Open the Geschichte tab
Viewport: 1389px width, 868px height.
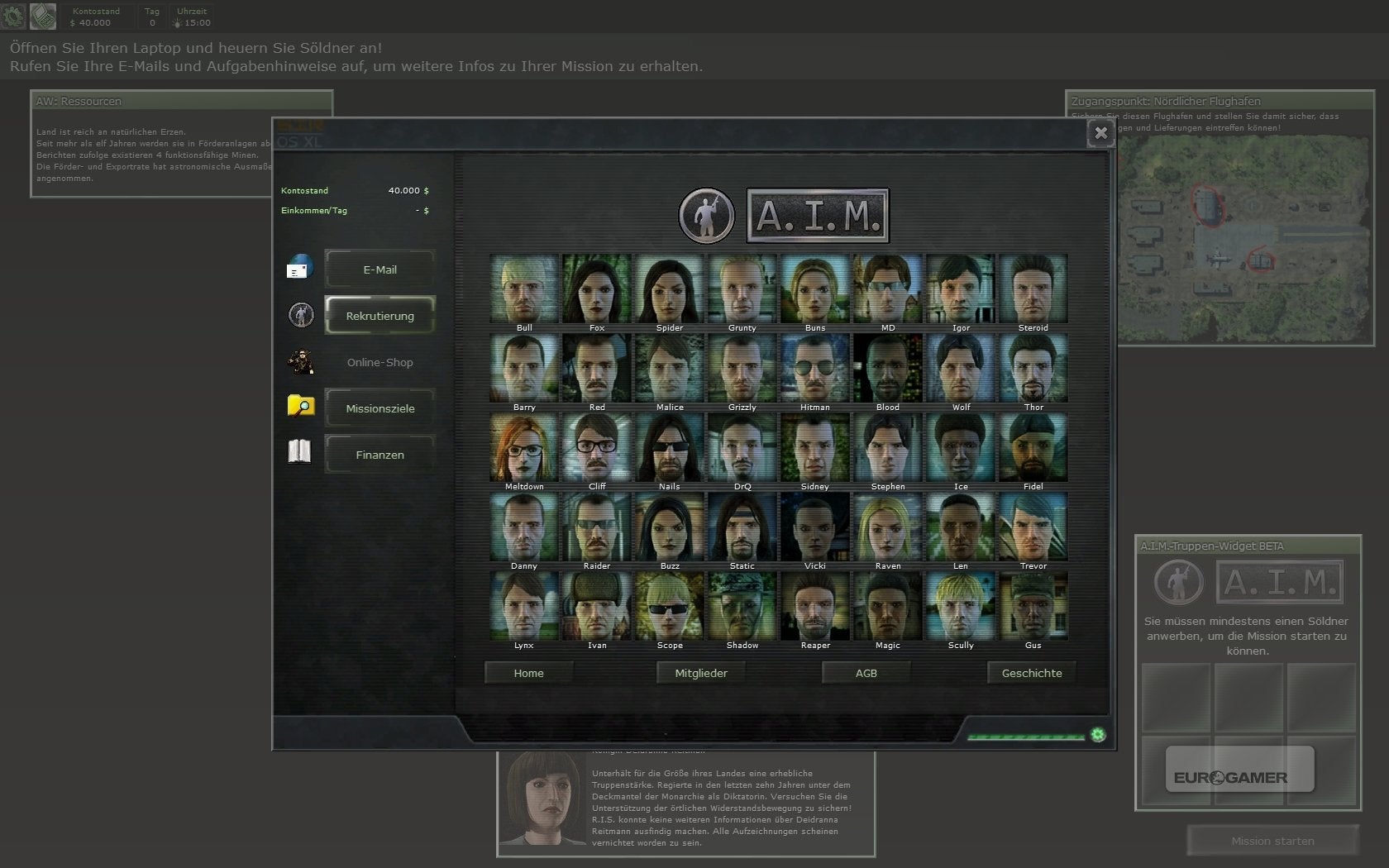1032,673
